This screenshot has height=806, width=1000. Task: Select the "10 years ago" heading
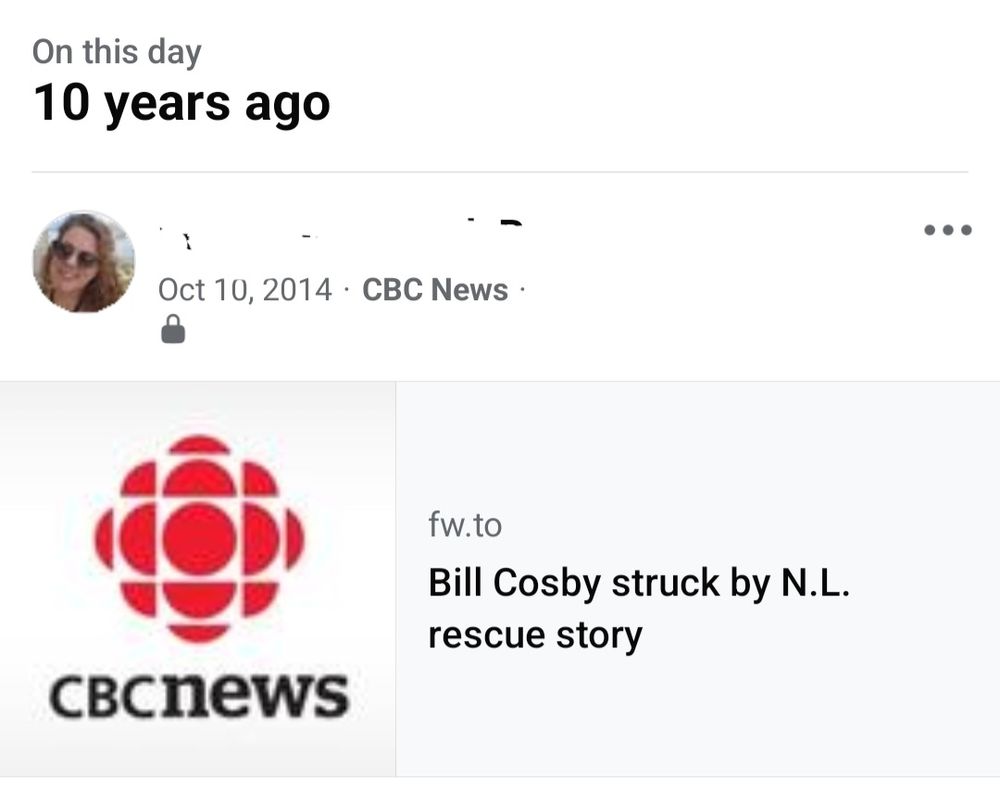click(x=181, y=103)
